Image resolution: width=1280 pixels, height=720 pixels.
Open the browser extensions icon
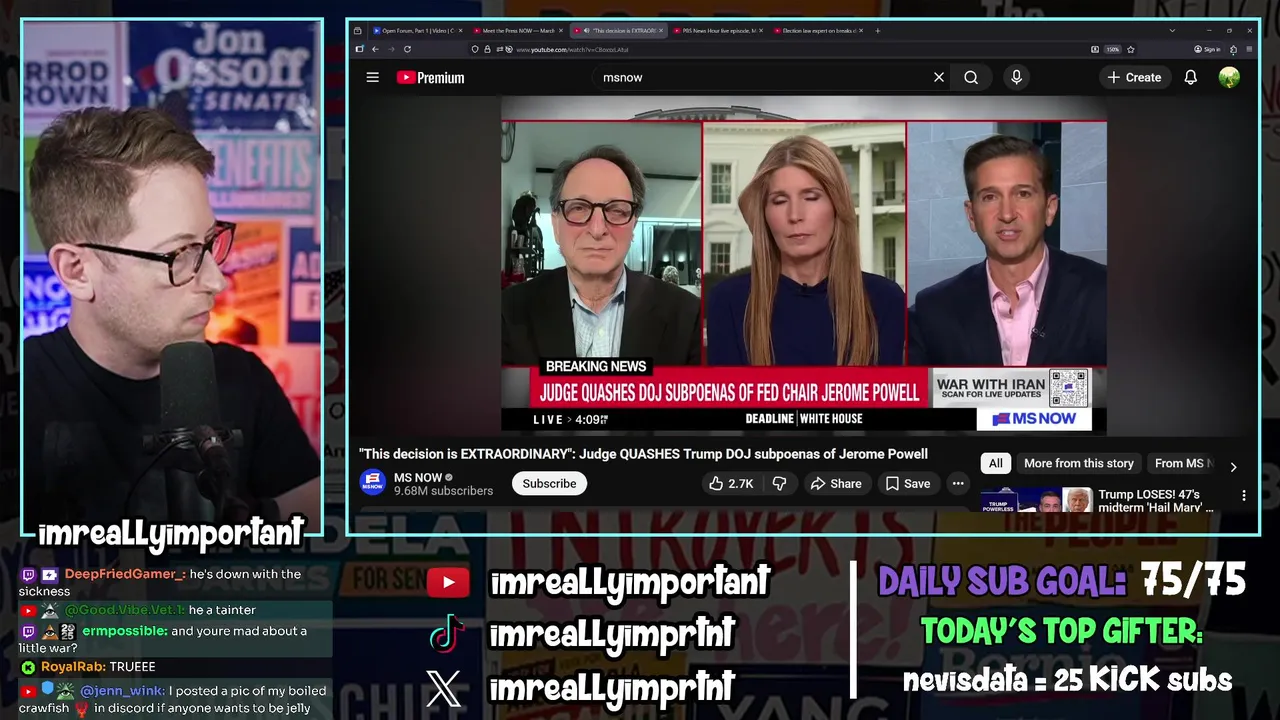coord(1233,49)
